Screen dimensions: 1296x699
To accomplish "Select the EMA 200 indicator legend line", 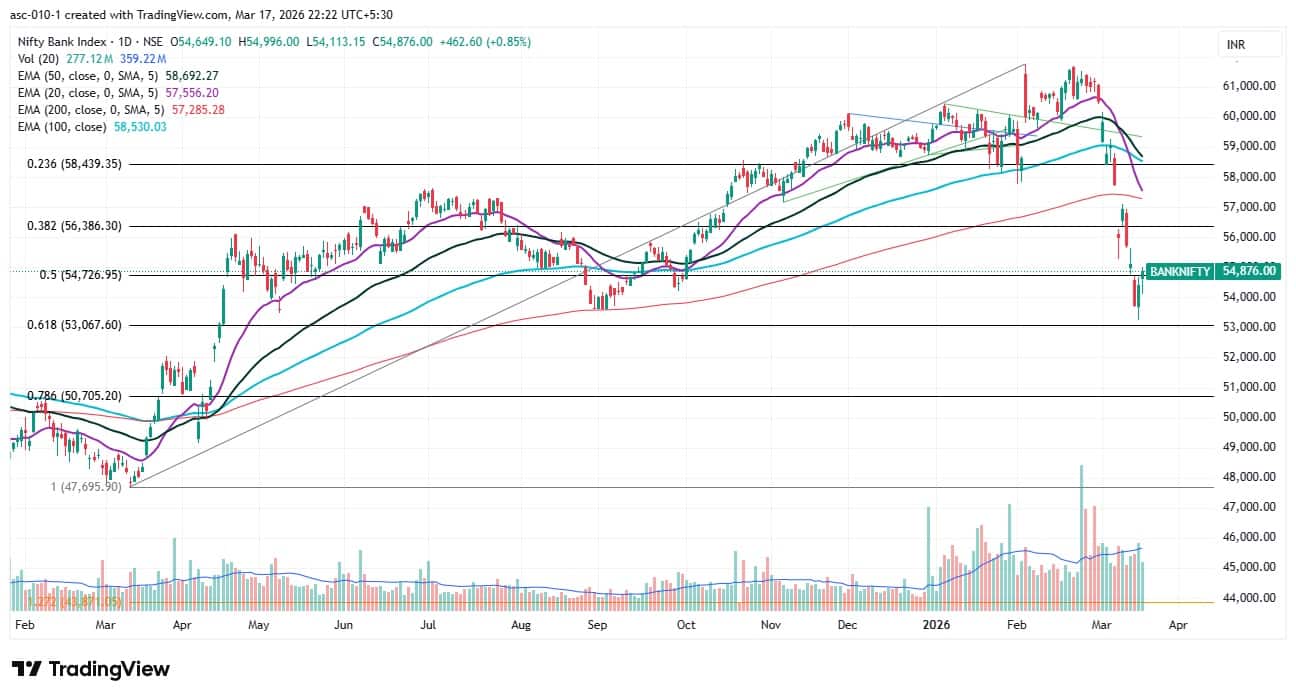I will pyautogui.click(x=119, y=109).
